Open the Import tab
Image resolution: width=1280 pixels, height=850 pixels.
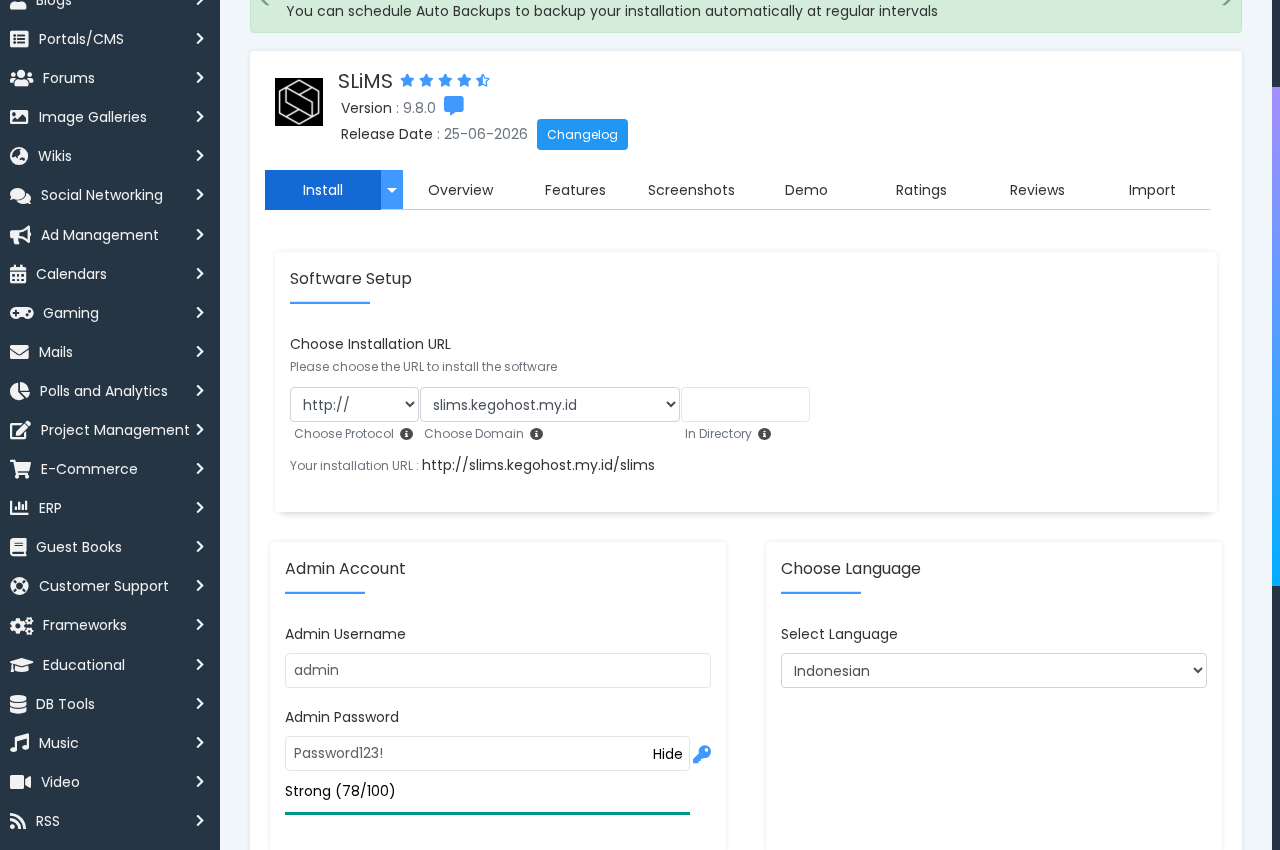pos(1152,190)
